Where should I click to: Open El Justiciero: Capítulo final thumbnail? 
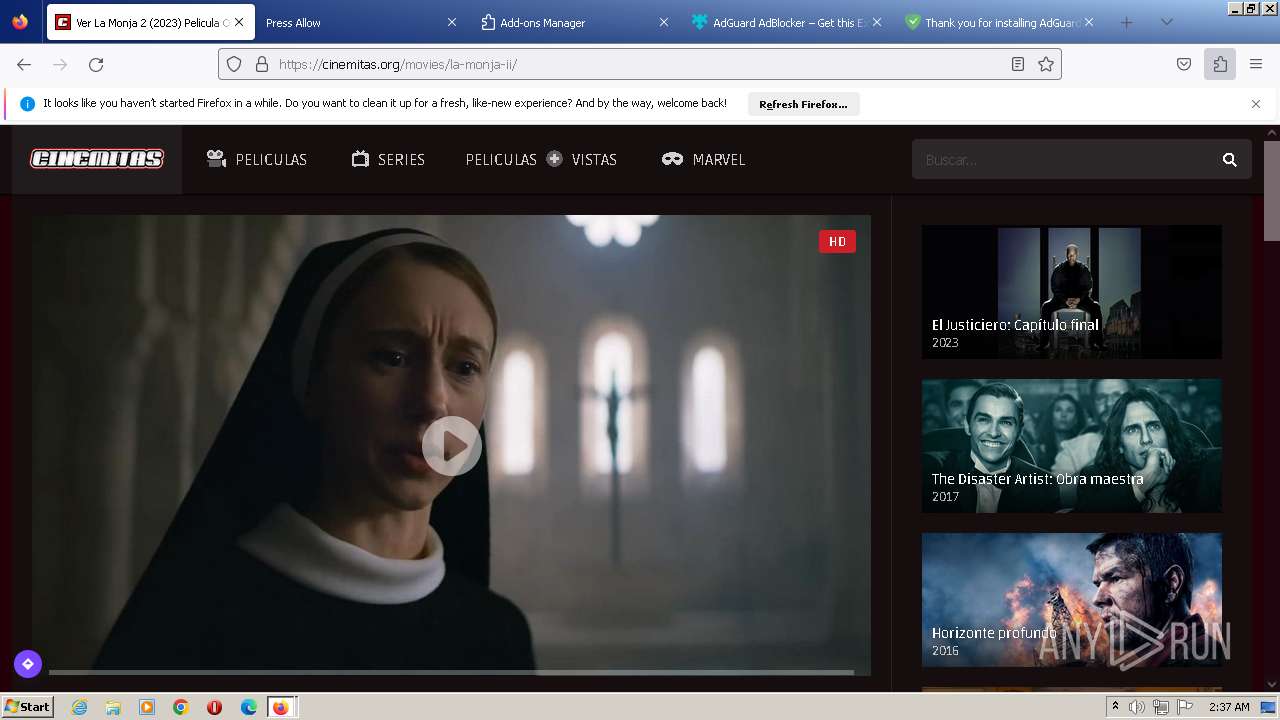coord(1071,292)
